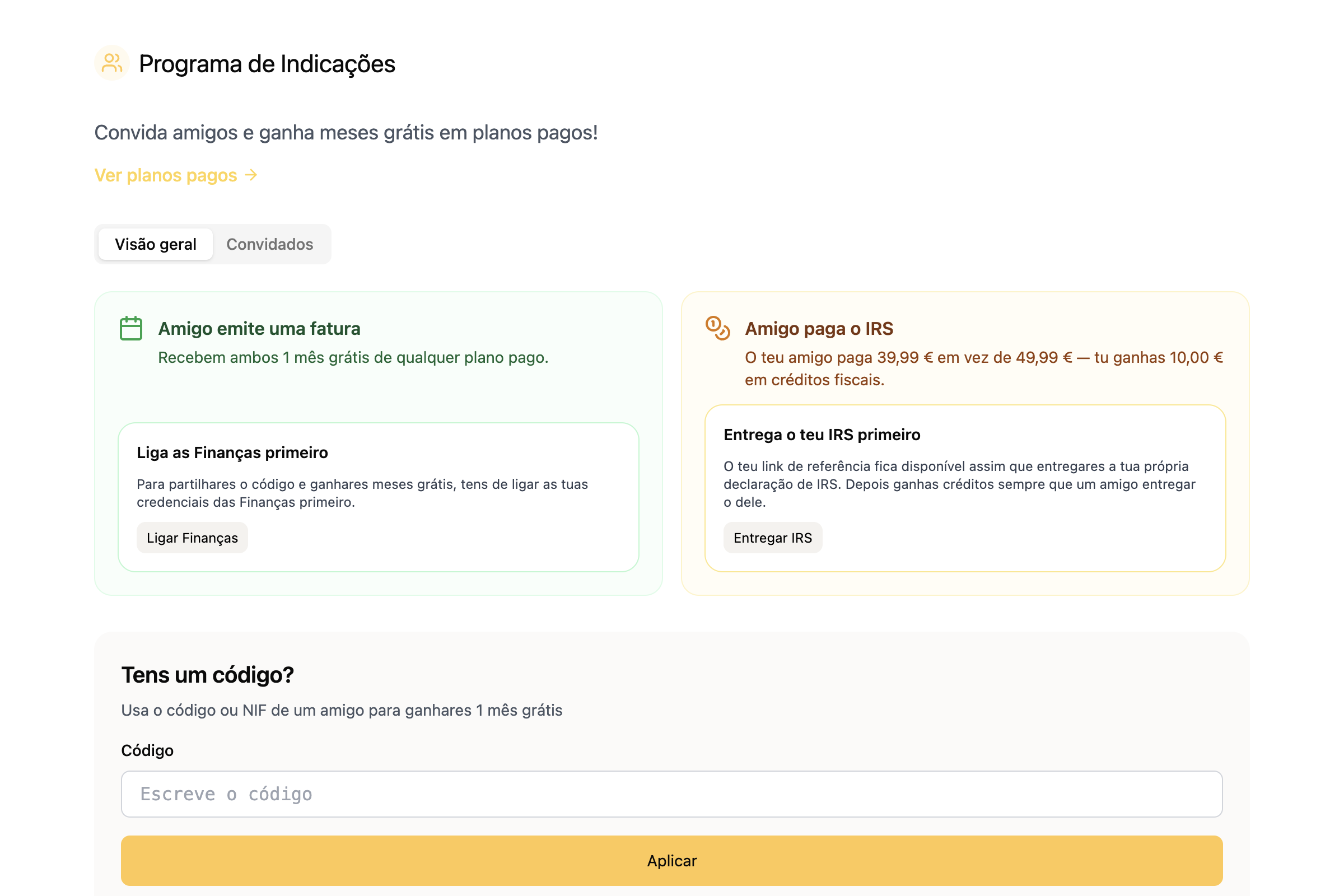Image resolution: width=1344 pixels, height=896 pixels.
Task: Click the Código field label
Action: (147, 750)
